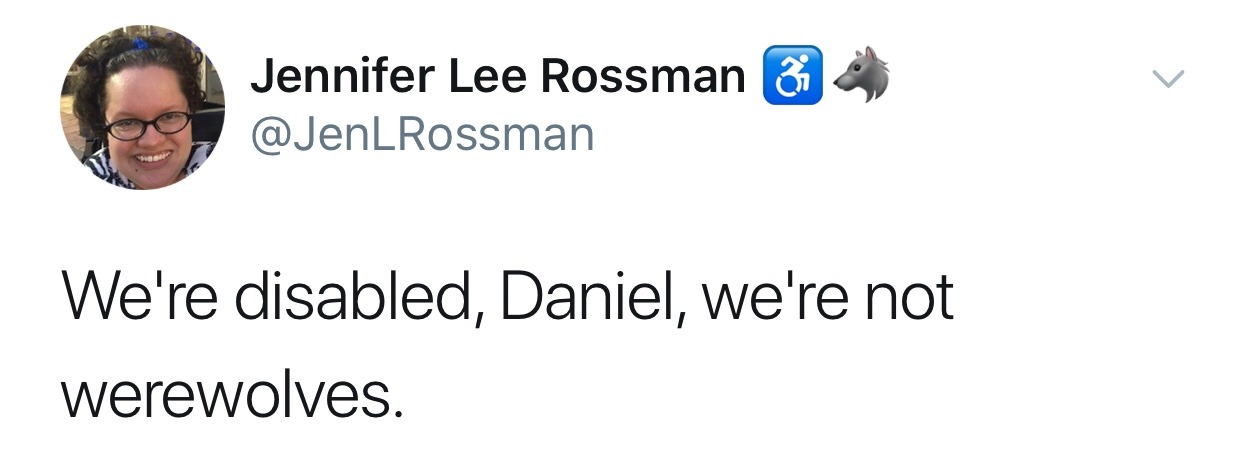Viewport: 1242px width, 452px height.
Task: Open the tweet about werewolves text
Action: pos(508,343)
